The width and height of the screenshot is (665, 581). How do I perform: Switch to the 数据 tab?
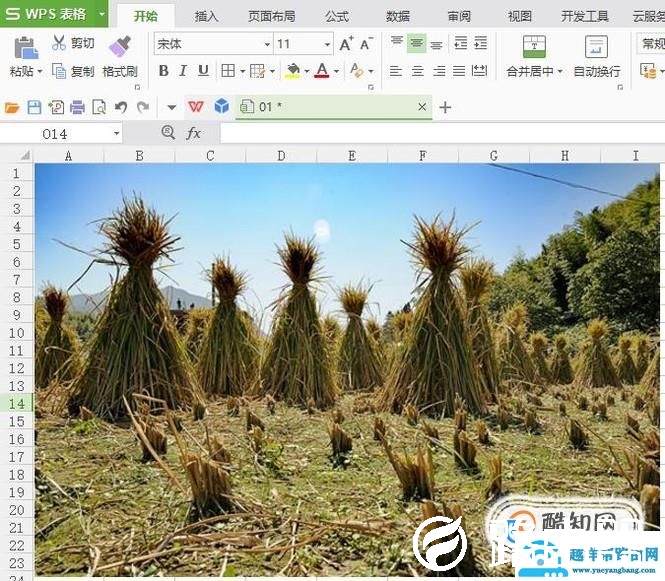[x=398, y=16]
